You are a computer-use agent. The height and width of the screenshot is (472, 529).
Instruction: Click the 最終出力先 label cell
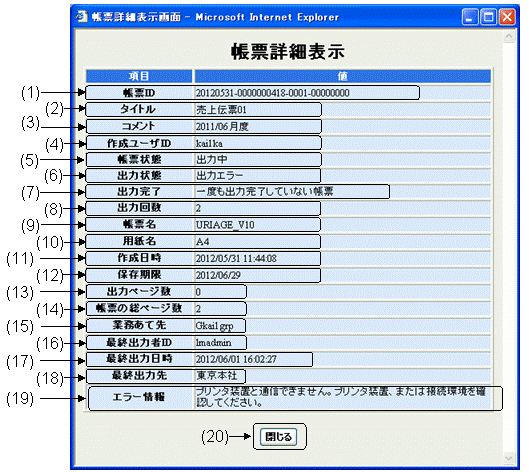(x=139, y=376)
